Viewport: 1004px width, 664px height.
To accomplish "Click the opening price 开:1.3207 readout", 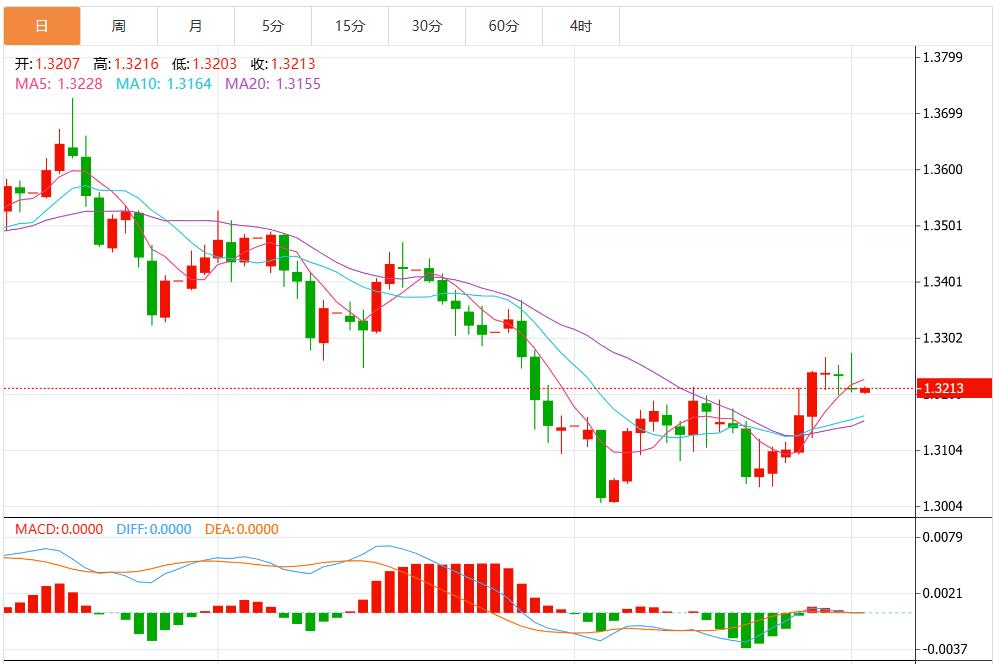I will [46, 64].
